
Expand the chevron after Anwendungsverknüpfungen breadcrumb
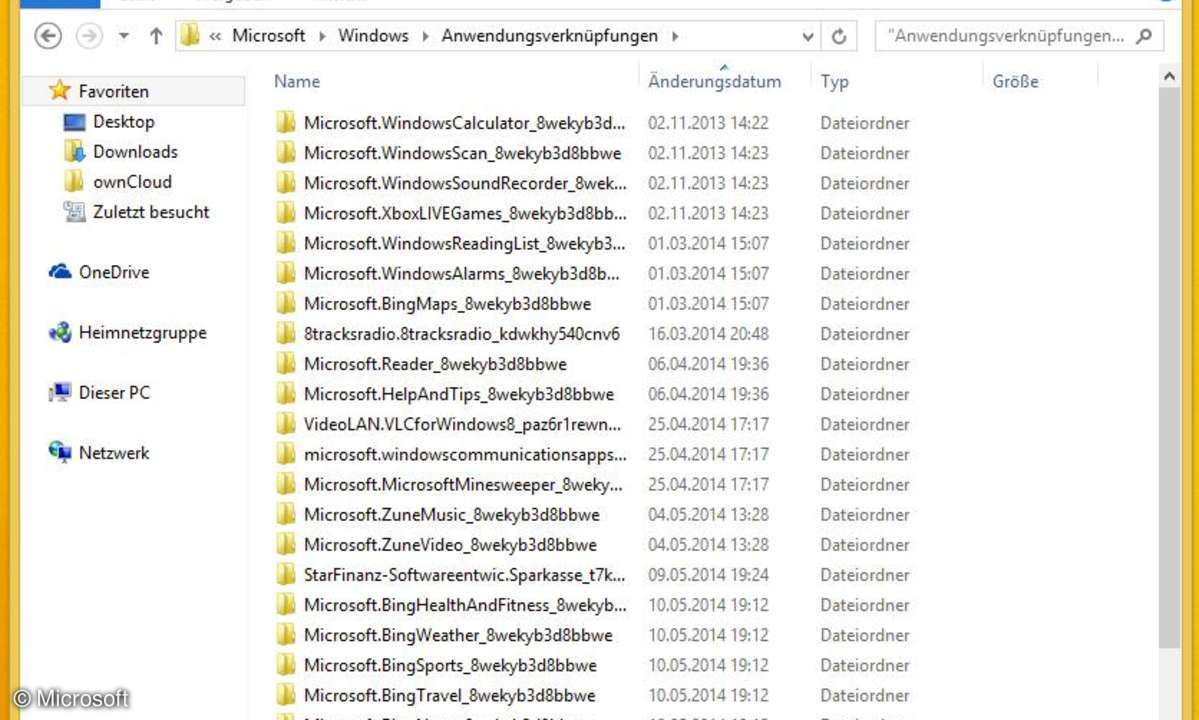click(x=674, y=37)
